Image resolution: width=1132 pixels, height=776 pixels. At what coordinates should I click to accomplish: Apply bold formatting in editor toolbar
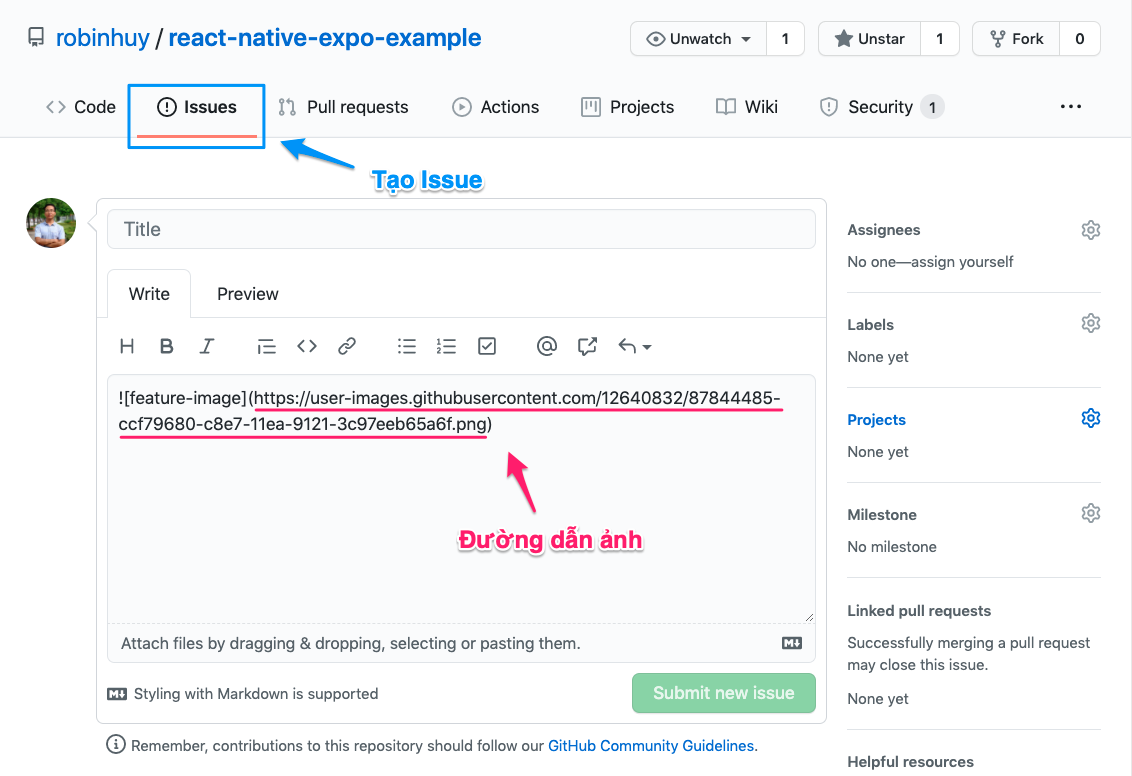[x=166, y=346]
